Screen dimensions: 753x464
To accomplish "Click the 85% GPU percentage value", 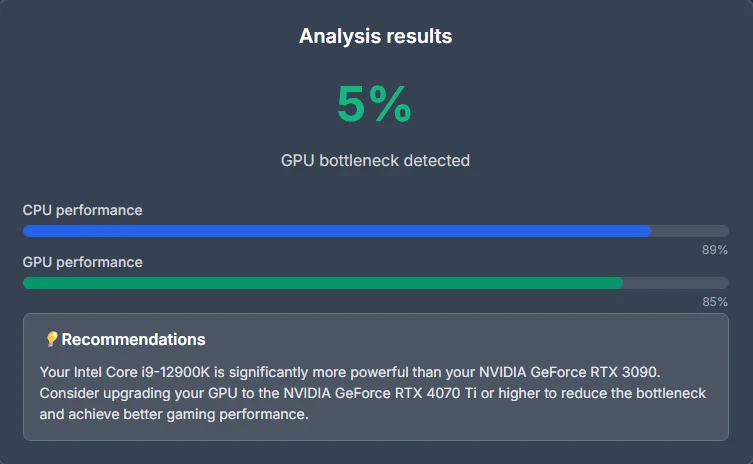I will 714,301.
